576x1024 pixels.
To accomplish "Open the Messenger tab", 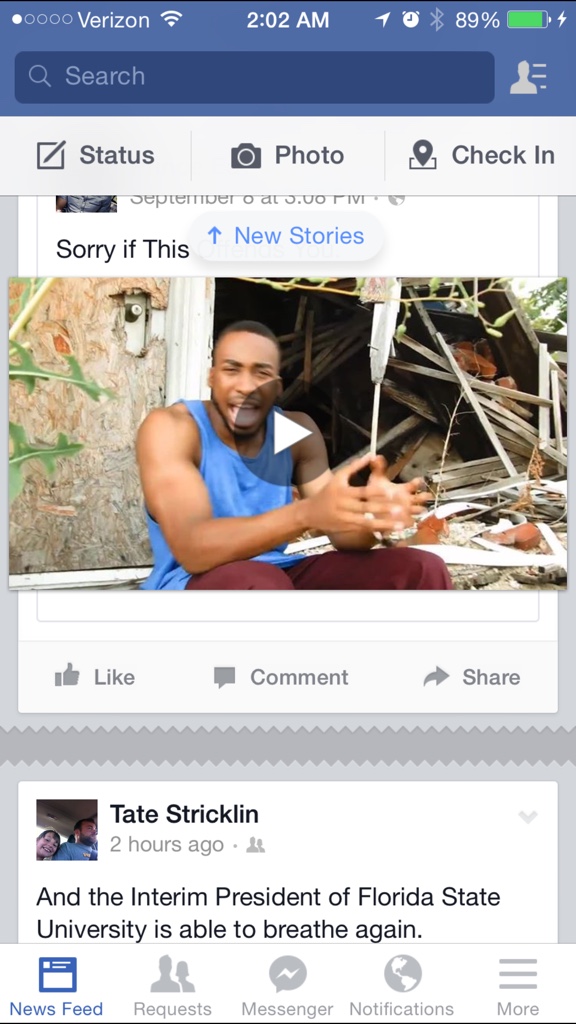I will (287, 986).
